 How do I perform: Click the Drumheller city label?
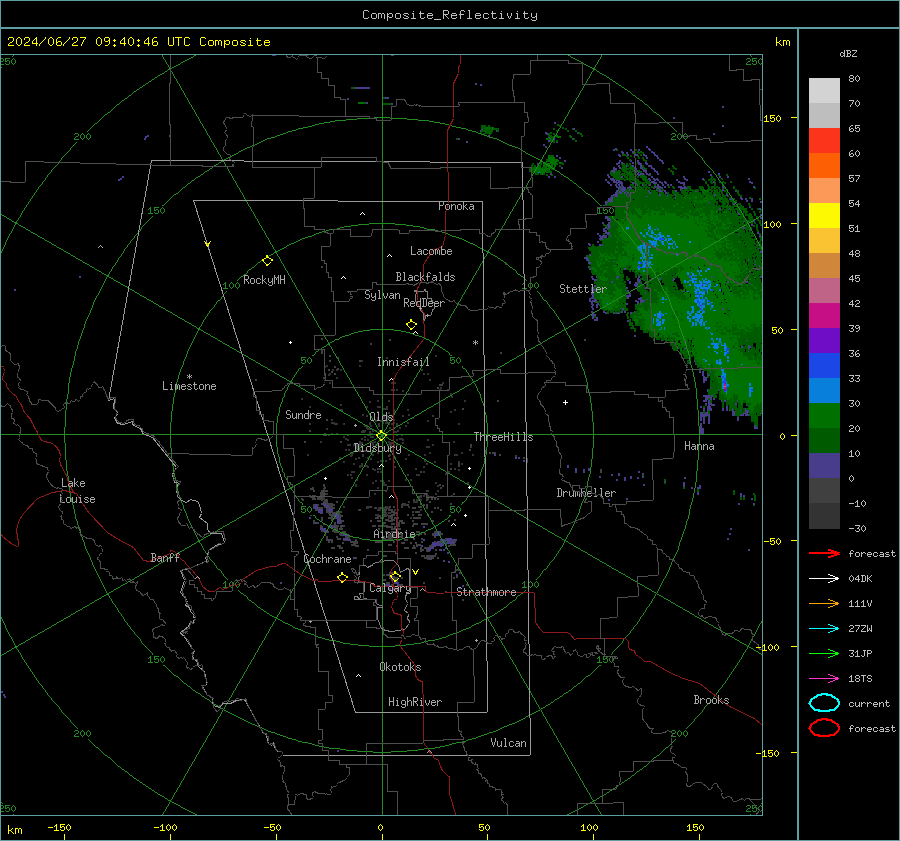pyautogui.click(x=586, y=493)
